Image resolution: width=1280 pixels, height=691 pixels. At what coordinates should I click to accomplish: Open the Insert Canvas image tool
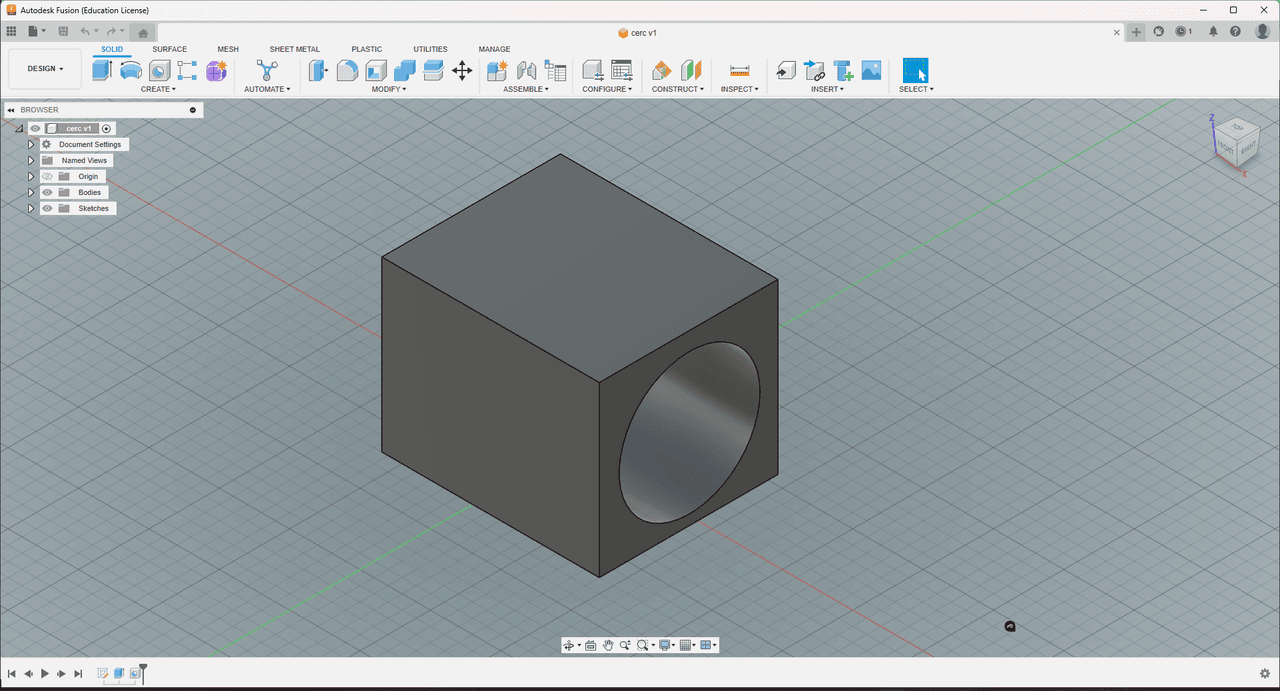coord(871,70)
